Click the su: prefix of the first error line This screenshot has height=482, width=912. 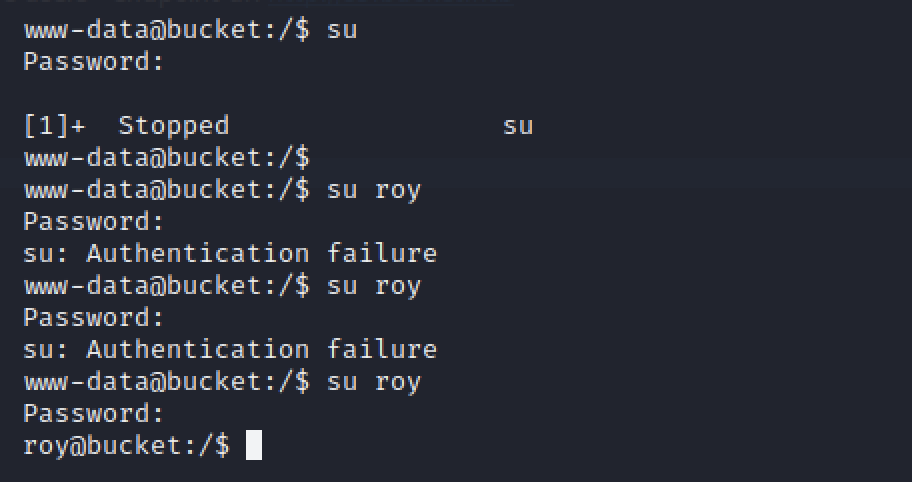(47, 254)
